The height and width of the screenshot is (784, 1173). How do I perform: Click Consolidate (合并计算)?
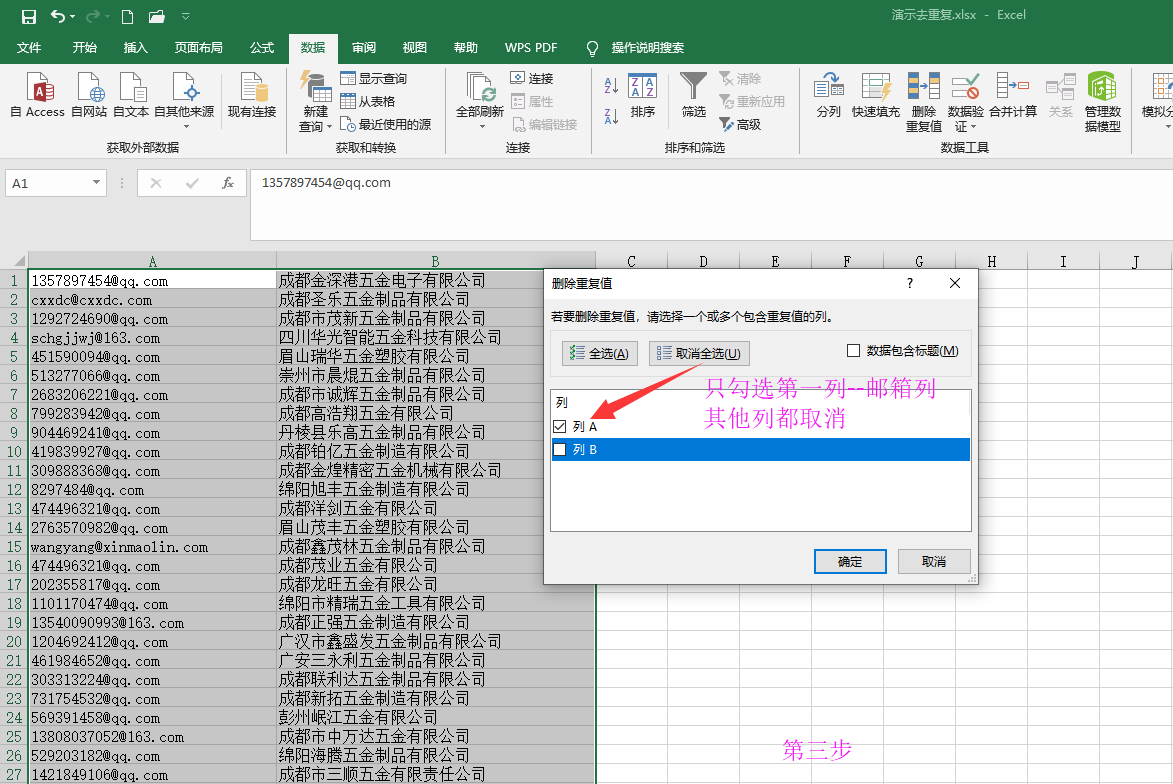tap(1013, 95)
